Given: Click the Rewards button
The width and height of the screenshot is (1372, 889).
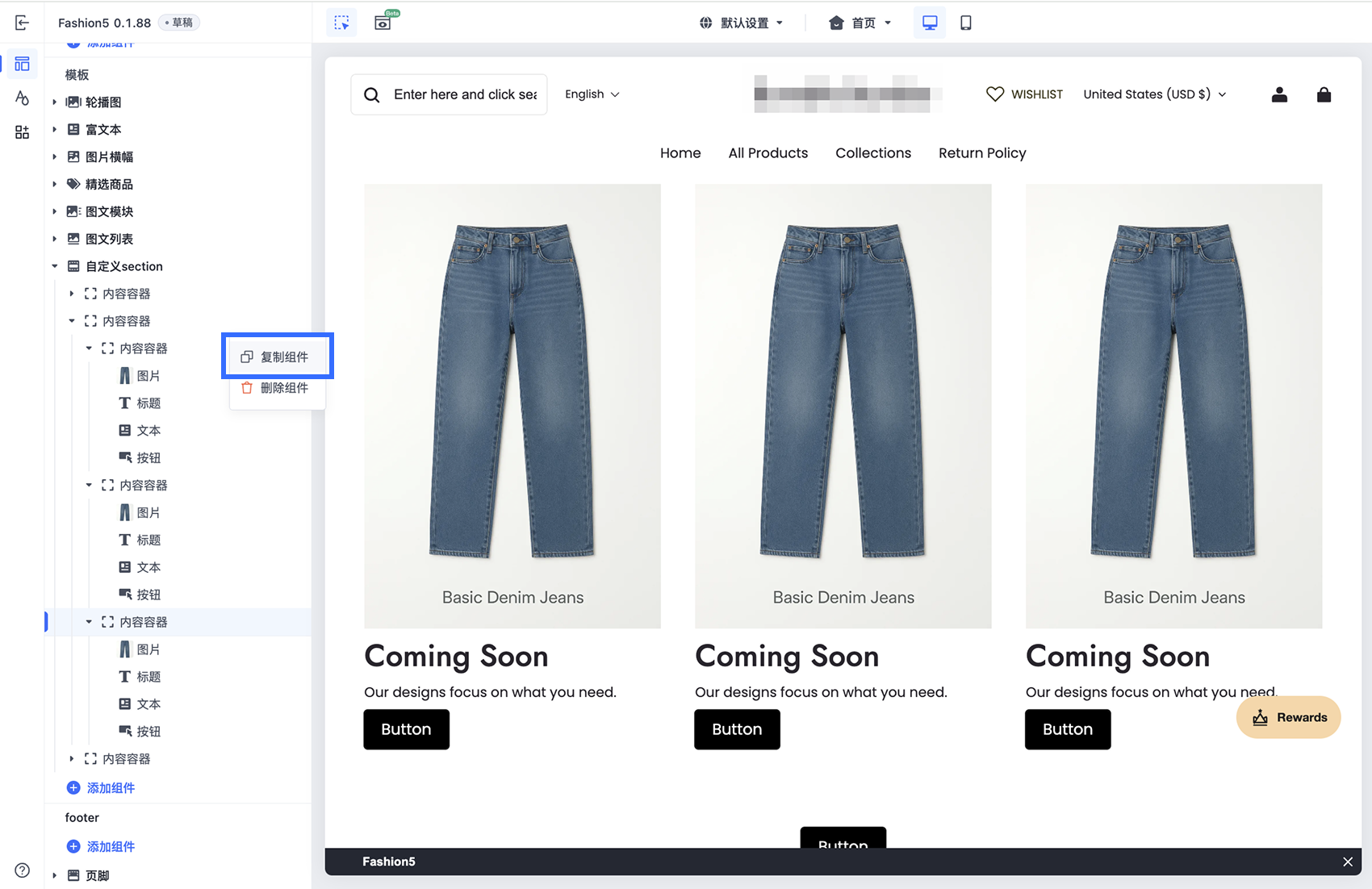Looking at the screenshot, I should 1289,717.
